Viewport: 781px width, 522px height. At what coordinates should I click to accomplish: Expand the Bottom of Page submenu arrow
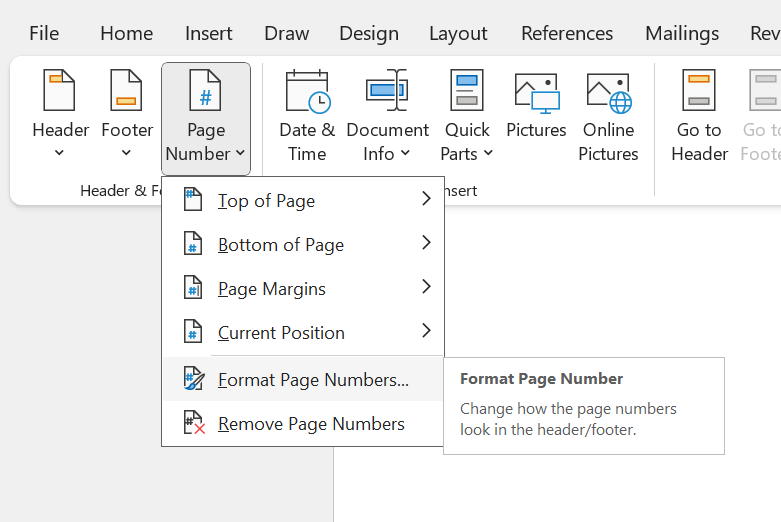426,243
